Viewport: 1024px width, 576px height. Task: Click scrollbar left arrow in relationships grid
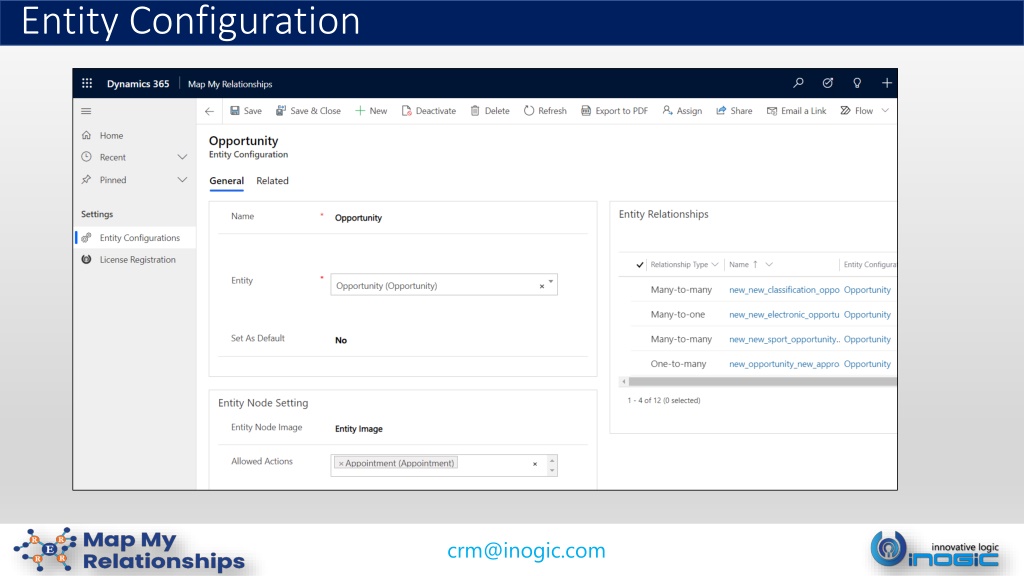624,382
